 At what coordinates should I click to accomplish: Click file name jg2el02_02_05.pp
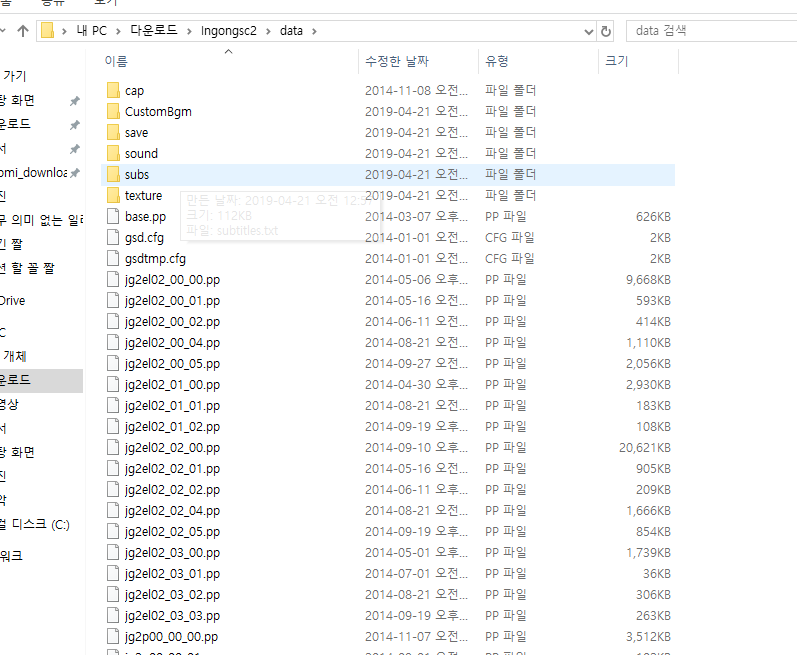172,532
